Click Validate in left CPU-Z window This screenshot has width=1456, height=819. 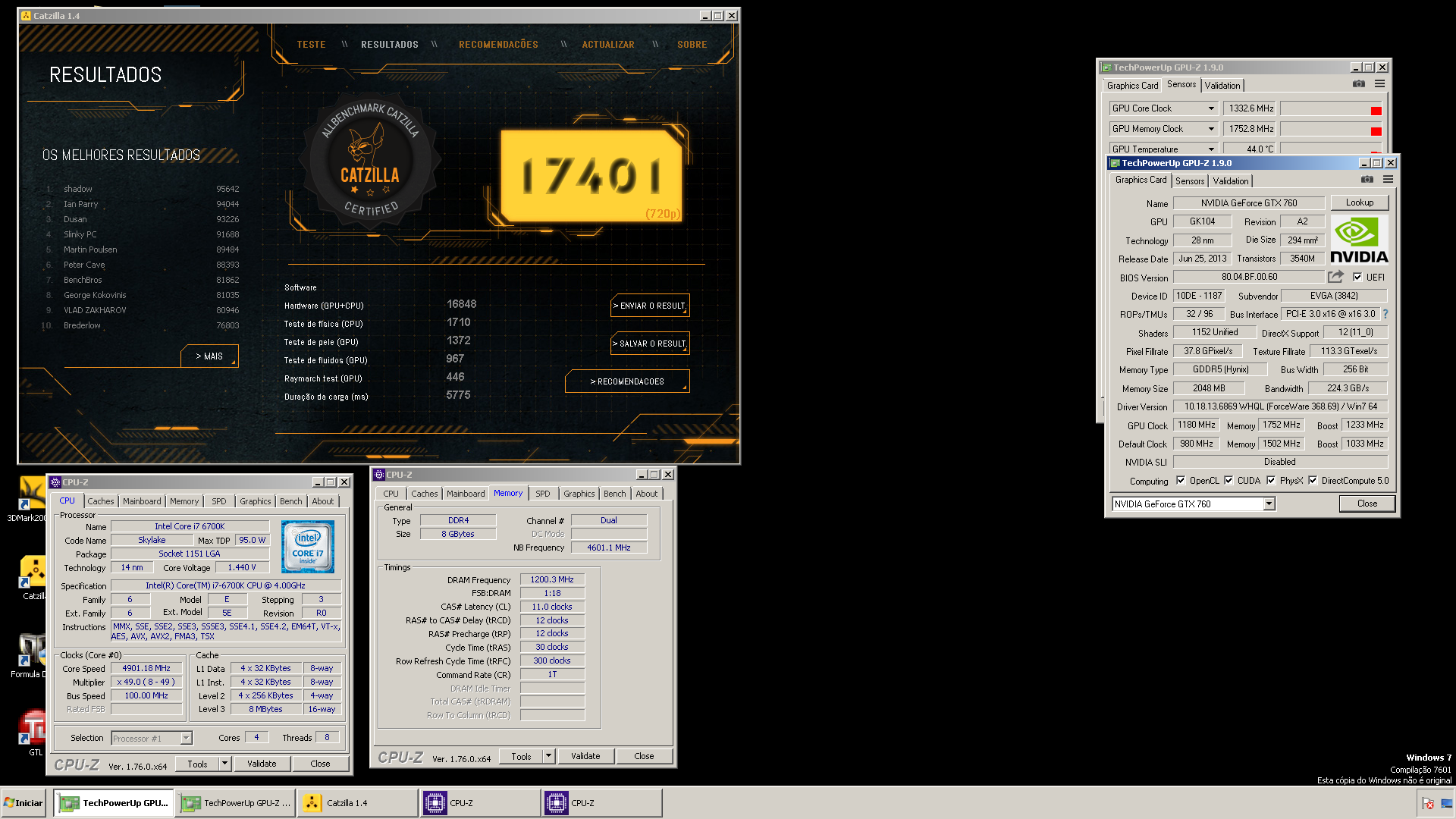tap(262, 764)
